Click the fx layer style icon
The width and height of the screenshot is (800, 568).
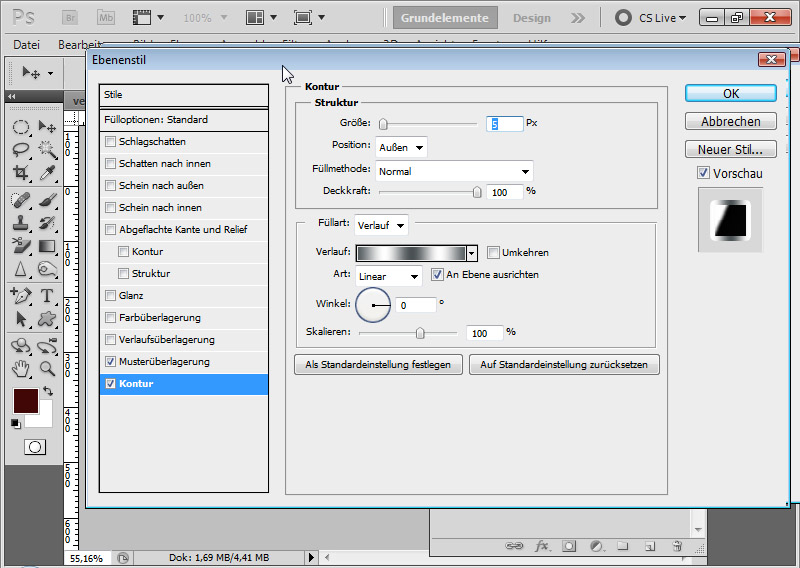[x=543, y=547]
